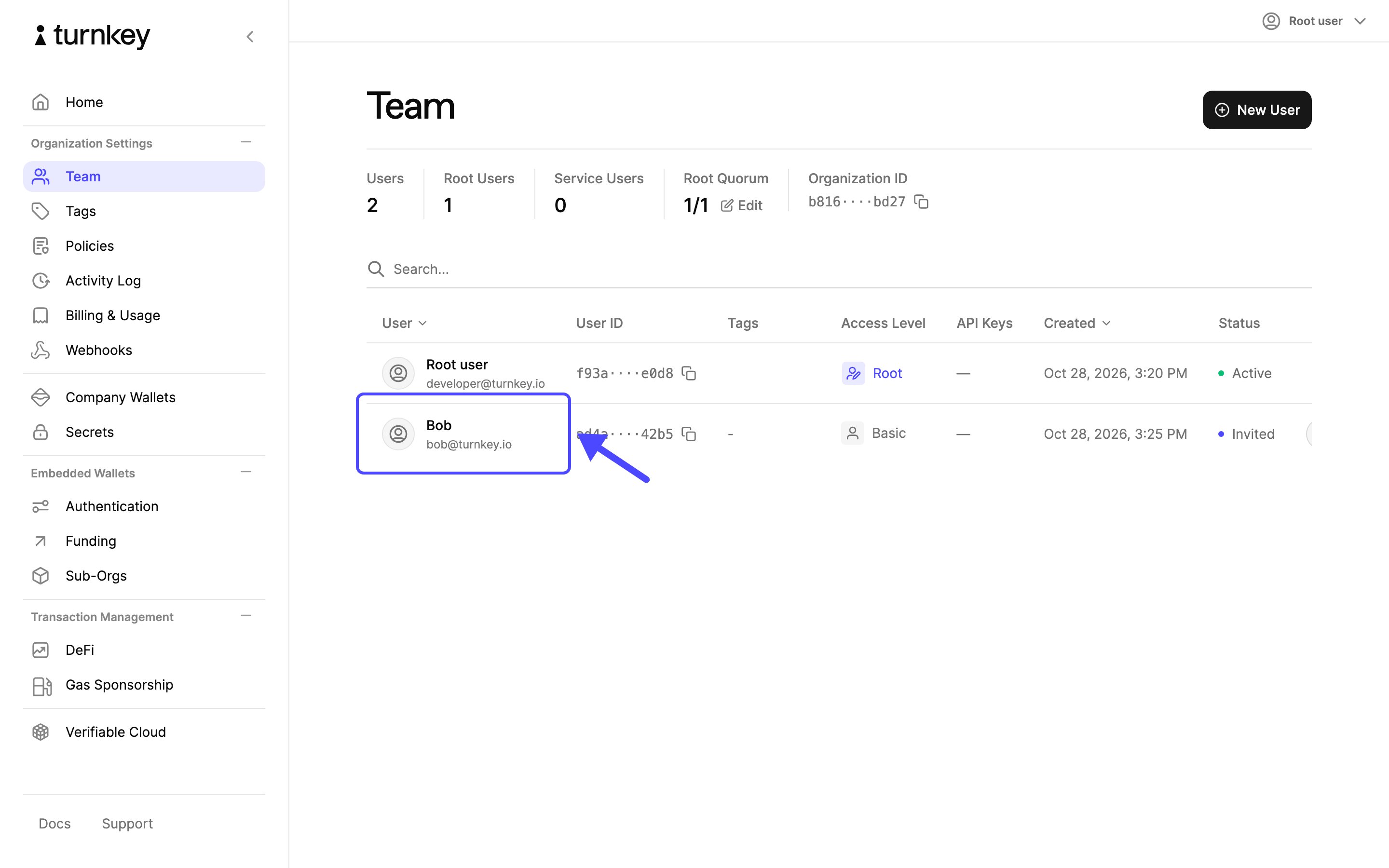Open the Funding page
1389x868 pixels.
[x=144, y=541]
